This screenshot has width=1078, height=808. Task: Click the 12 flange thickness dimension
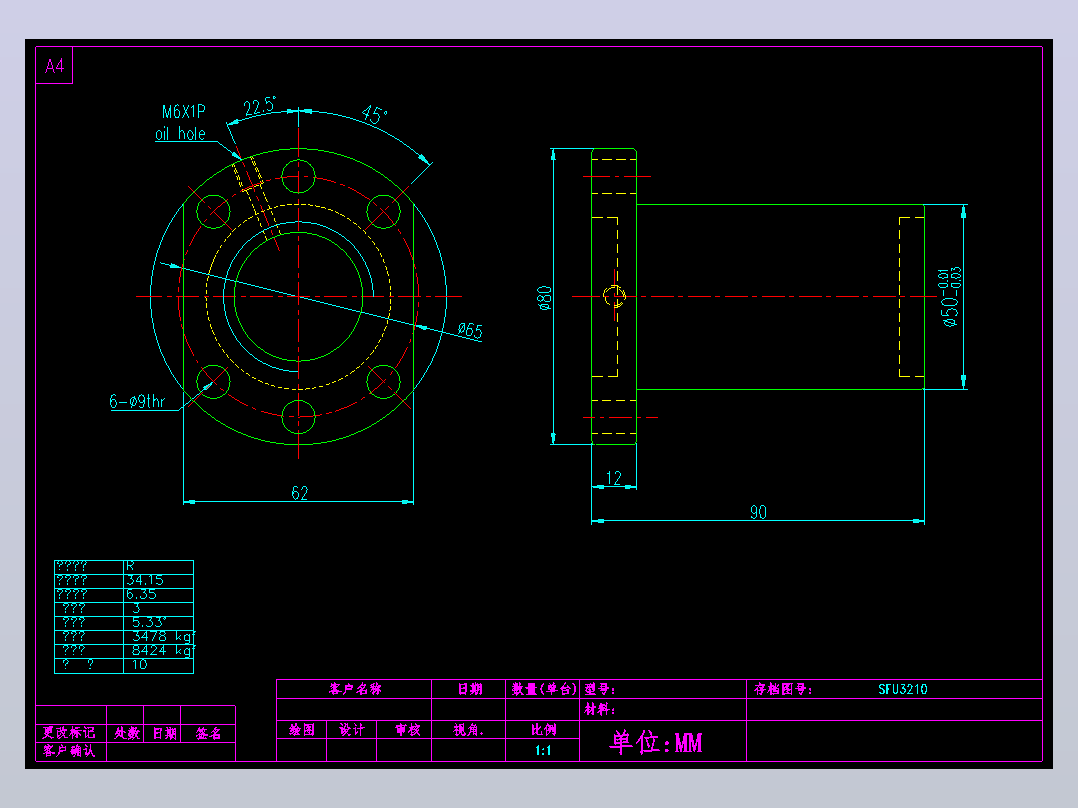point(613,477)
